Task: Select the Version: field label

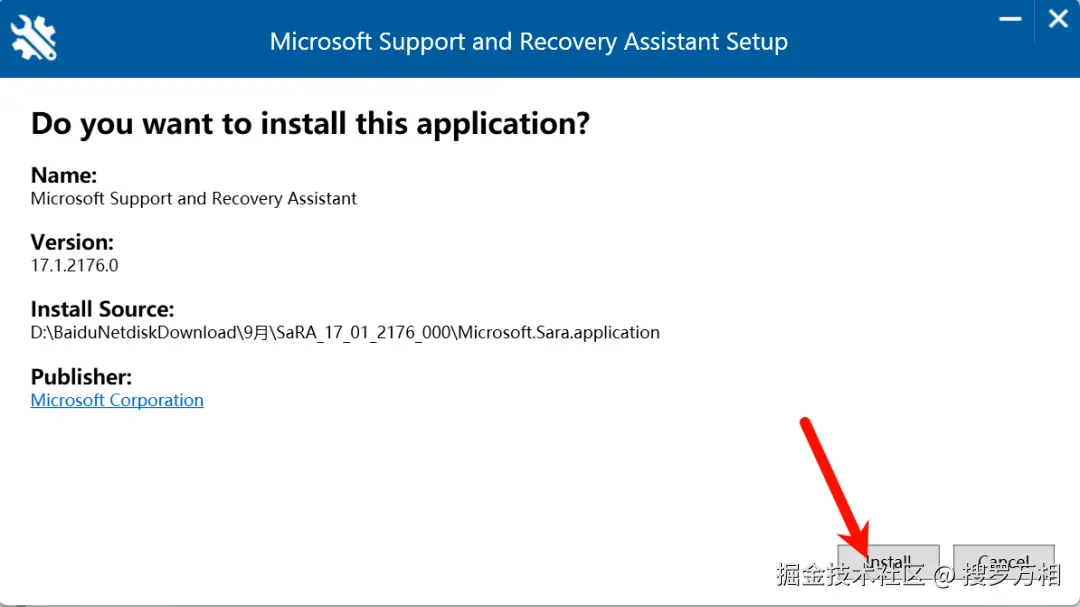Action: (x=72, y=243)
